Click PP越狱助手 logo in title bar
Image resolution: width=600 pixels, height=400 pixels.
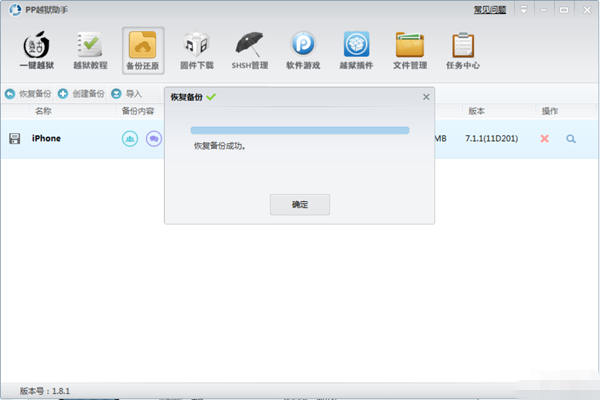(15, 10)
